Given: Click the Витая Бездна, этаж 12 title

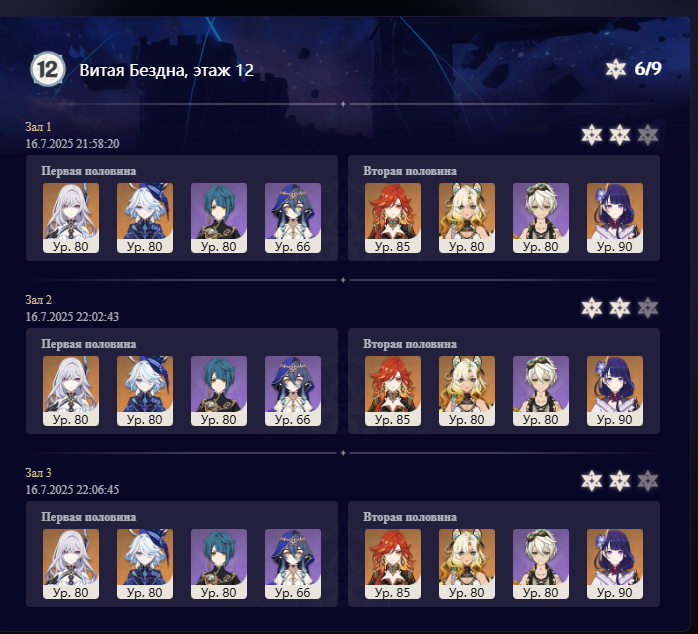Looking at the screenshot, I should (x=166, y=70).
